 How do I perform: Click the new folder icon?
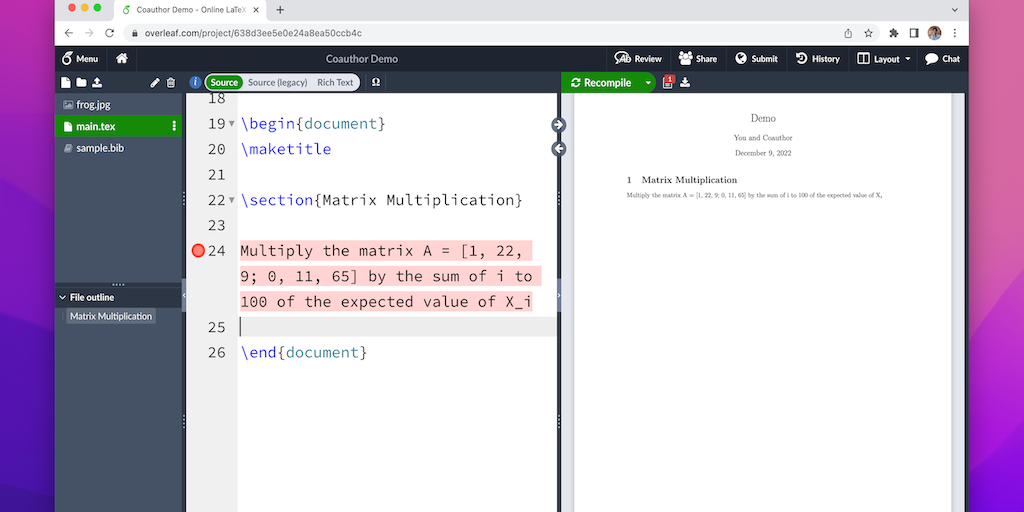point(81,83)
